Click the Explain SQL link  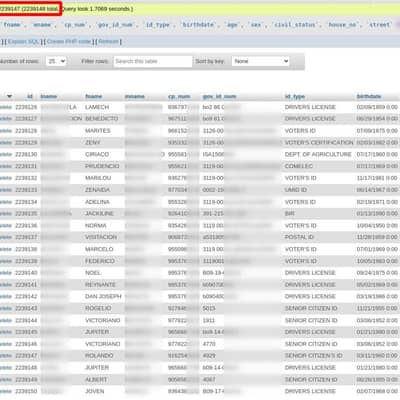24,42
